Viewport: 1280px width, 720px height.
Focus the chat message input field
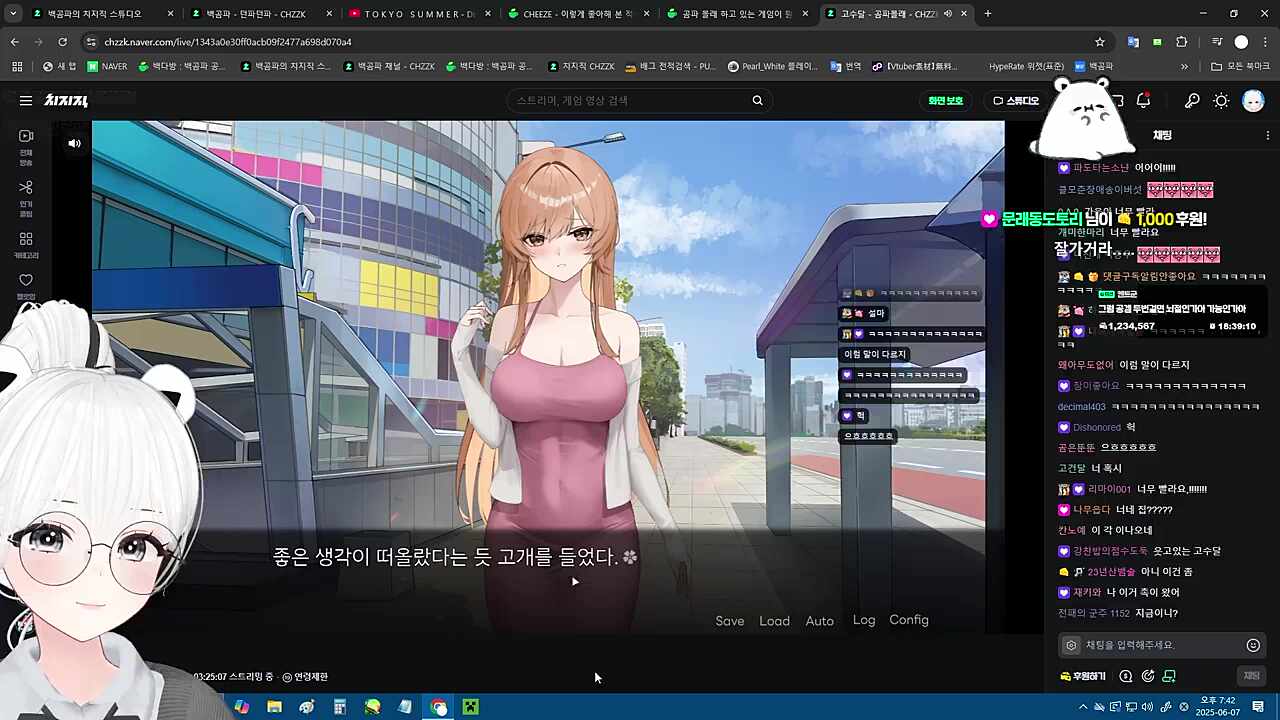[1160, 645]
